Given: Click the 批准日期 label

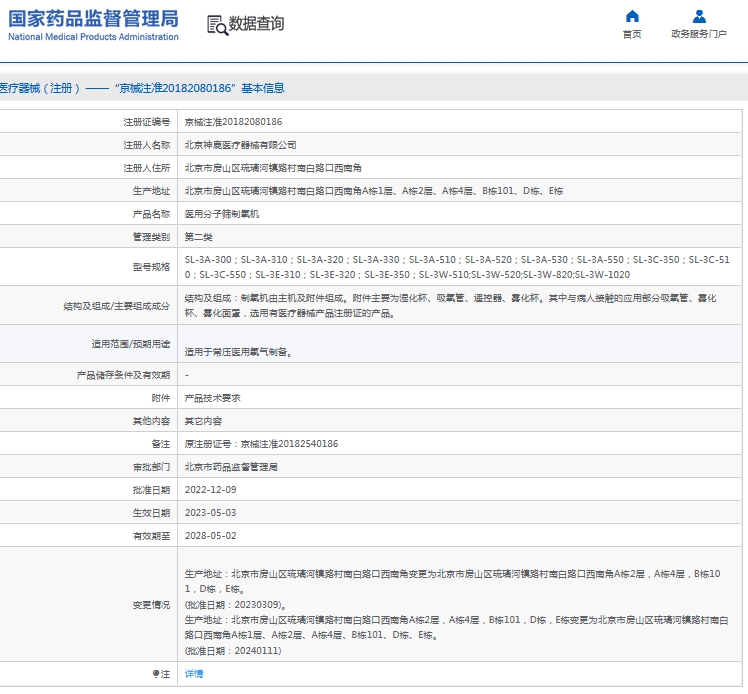Looking at the screenshot, I should [x=151, y=489].
